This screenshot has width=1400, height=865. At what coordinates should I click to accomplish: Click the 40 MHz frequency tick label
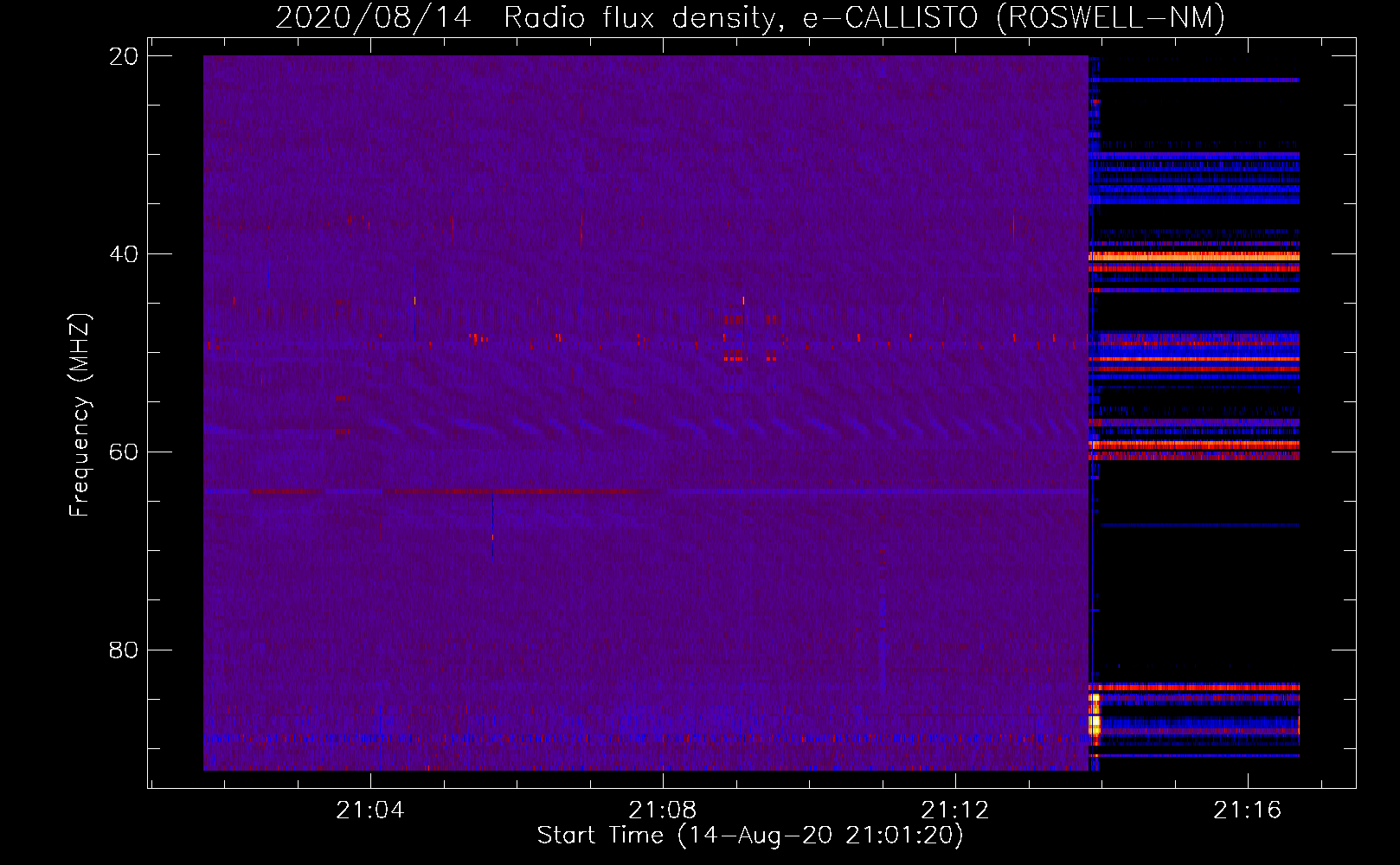124,254
